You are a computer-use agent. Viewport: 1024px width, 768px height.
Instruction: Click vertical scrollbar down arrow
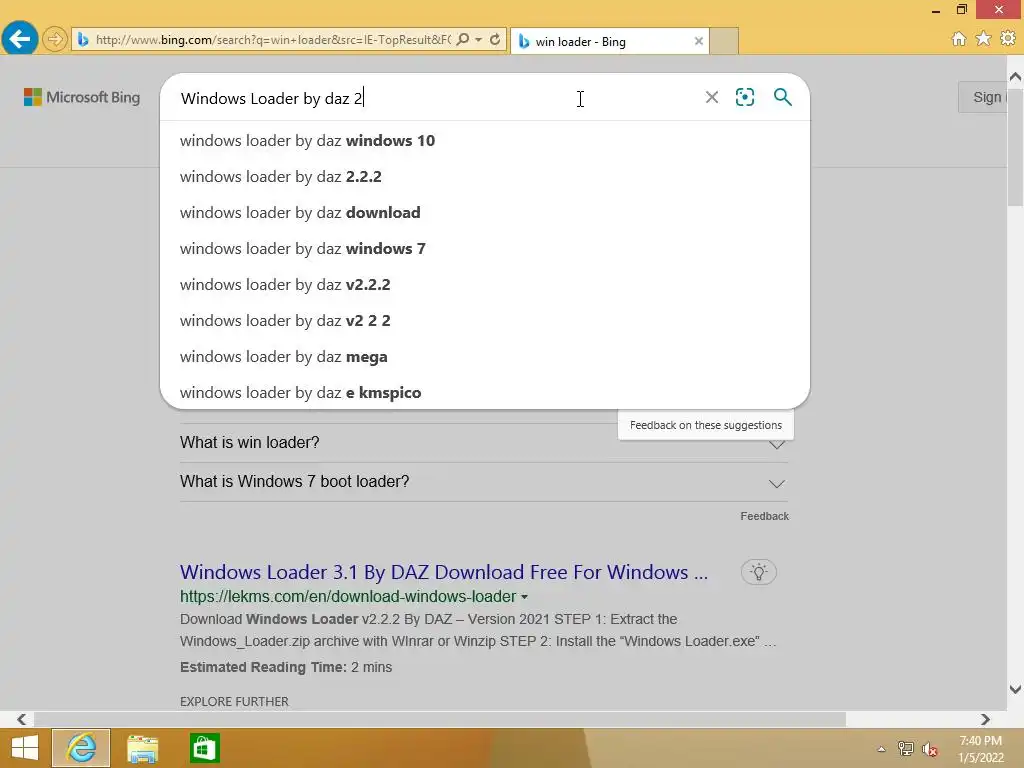click(x=1015, y=690)
